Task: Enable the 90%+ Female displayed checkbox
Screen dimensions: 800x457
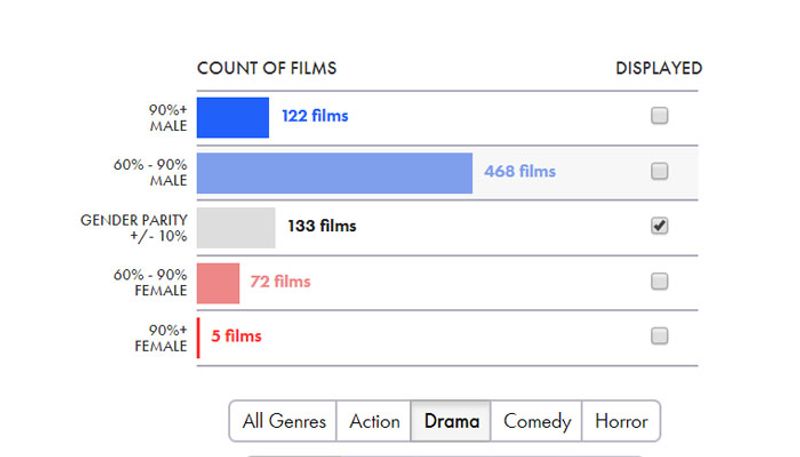Action: (659, 336)
